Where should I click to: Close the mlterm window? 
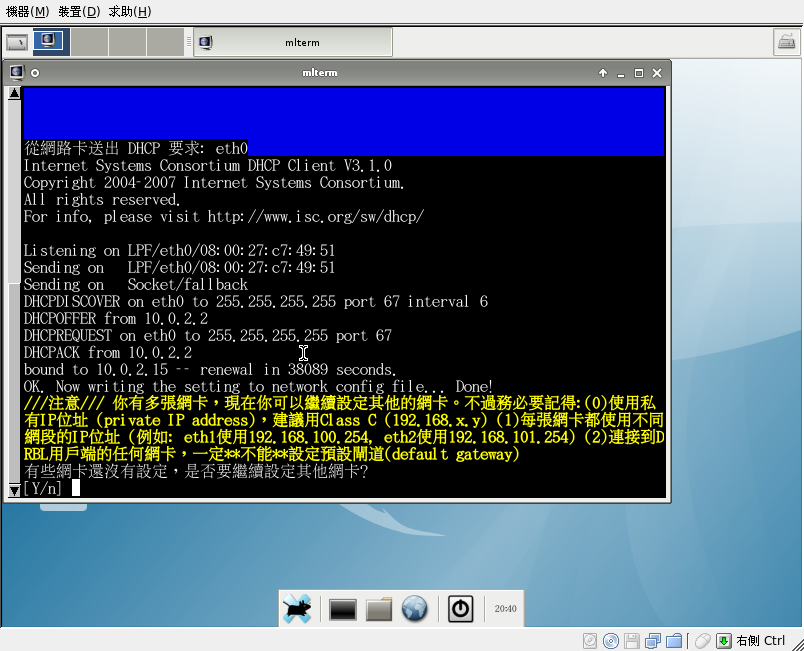(x=657, y=73)
